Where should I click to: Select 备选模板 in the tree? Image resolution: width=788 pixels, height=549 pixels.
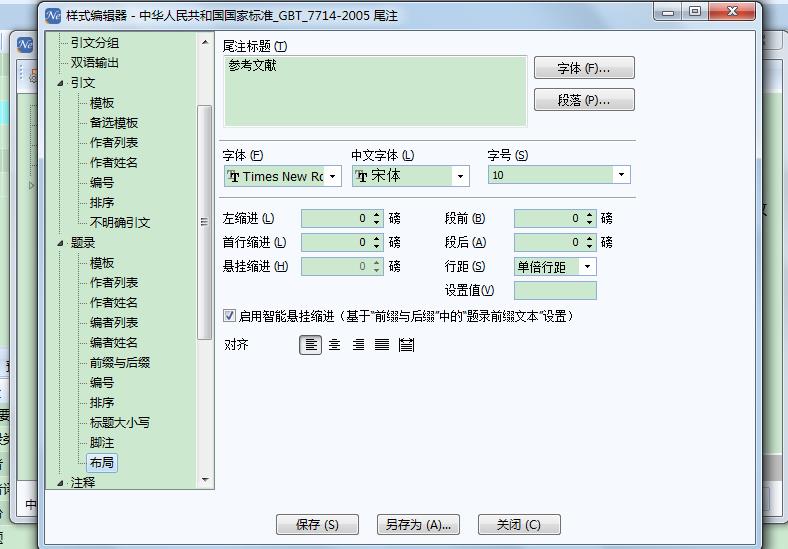click(x=114, y=123)
